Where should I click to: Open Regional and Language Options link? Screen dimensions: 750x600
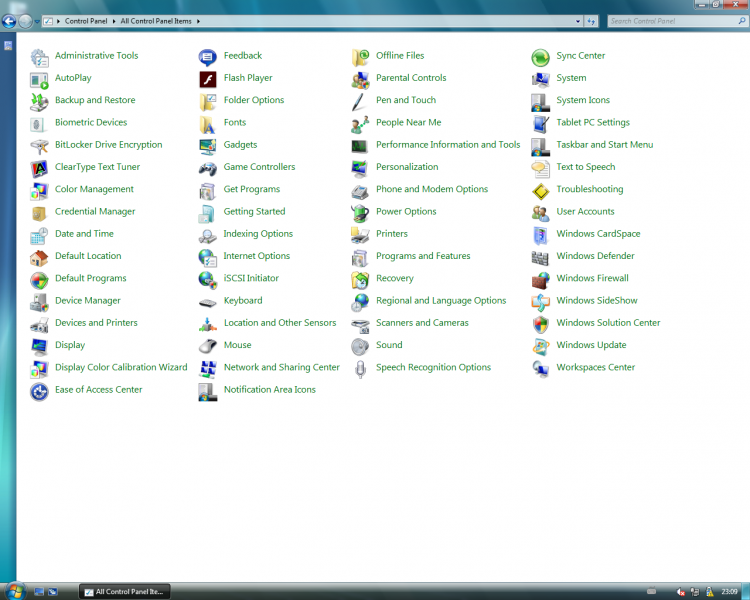441,300
